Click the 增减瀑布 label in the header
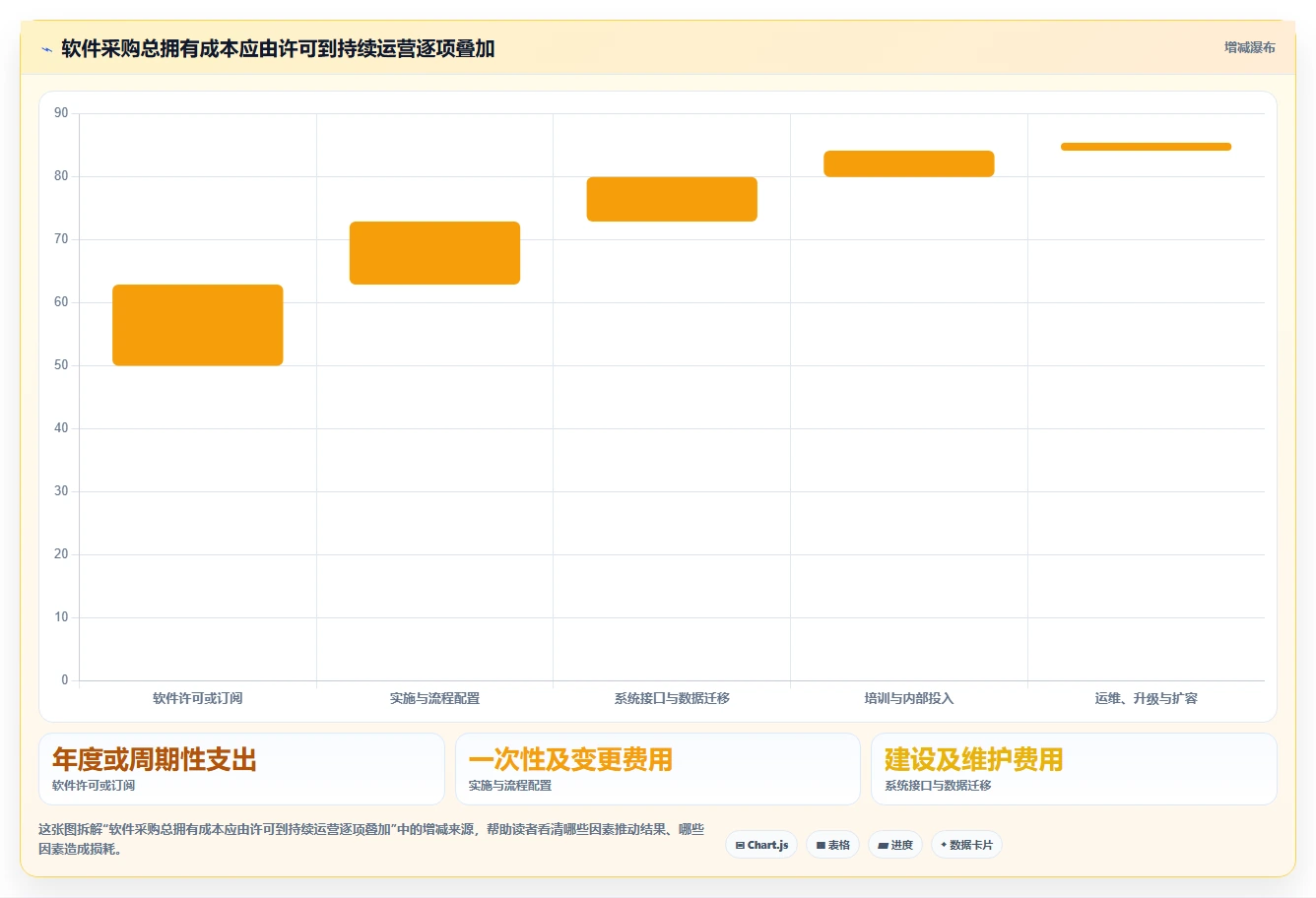The width and height of the screenshot is (1316, 898). (x=1249, y=47)
